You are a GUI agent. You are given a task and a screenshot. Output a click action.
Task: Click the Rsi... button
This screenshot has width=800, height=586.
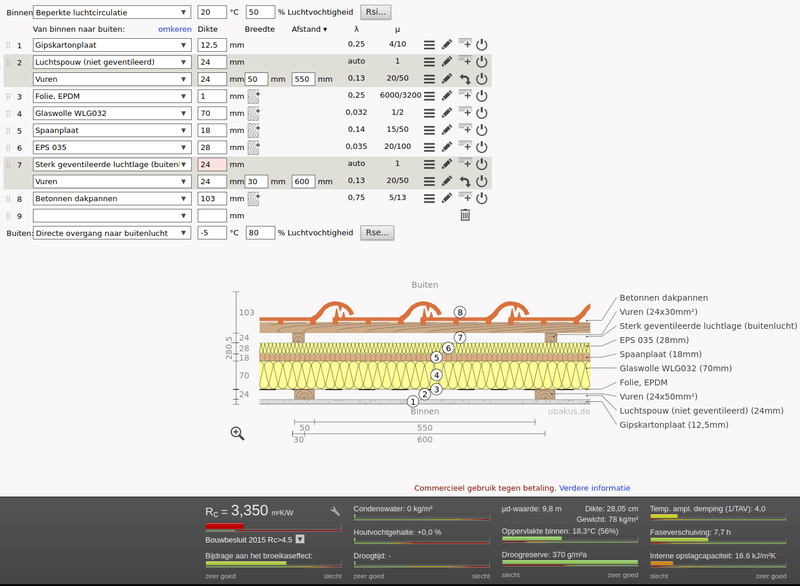pyautogui.click(x=375, y=12)
